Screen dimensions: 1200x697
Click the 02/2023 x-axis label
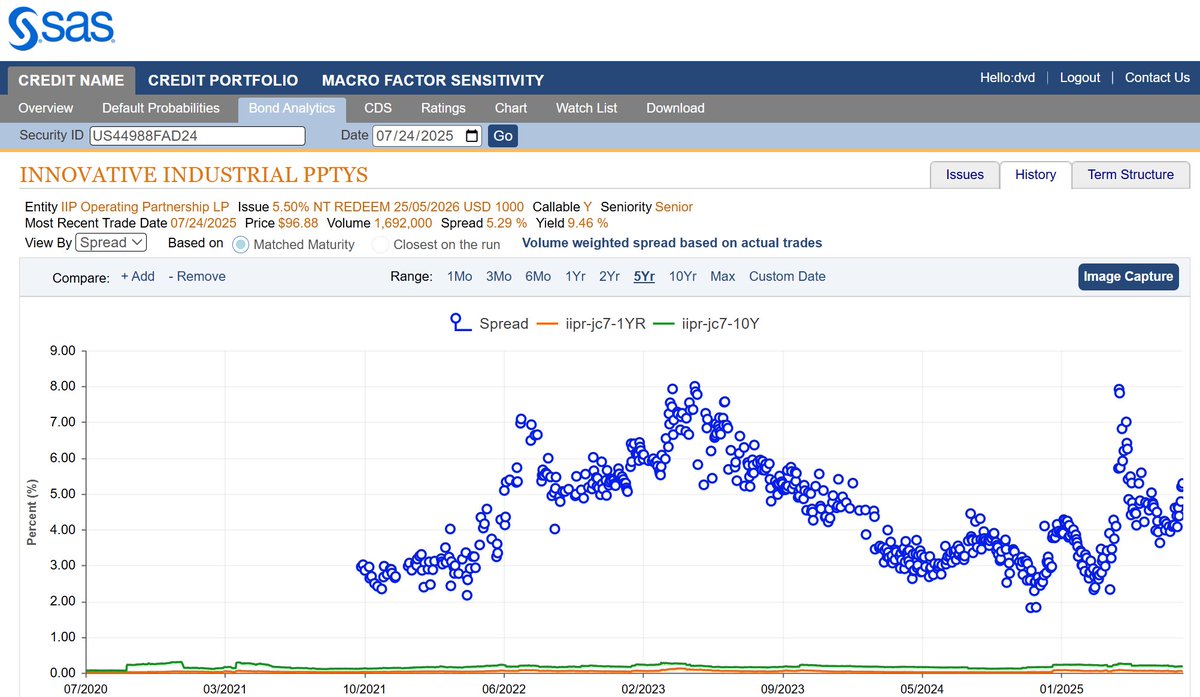[x=644, y=688]
